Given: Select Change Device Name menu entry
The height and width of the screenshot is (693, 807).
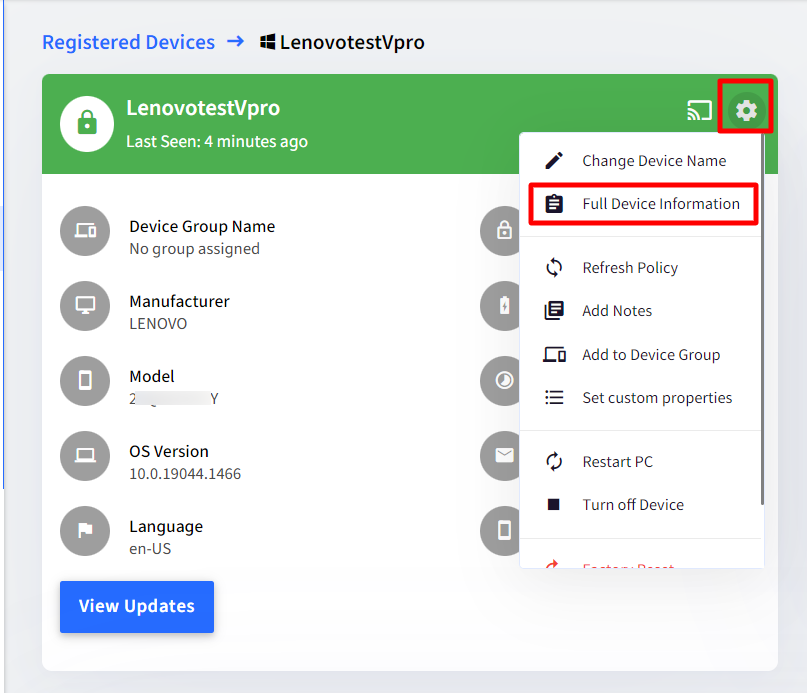Looking at the screenshot, I should point(641,161).
